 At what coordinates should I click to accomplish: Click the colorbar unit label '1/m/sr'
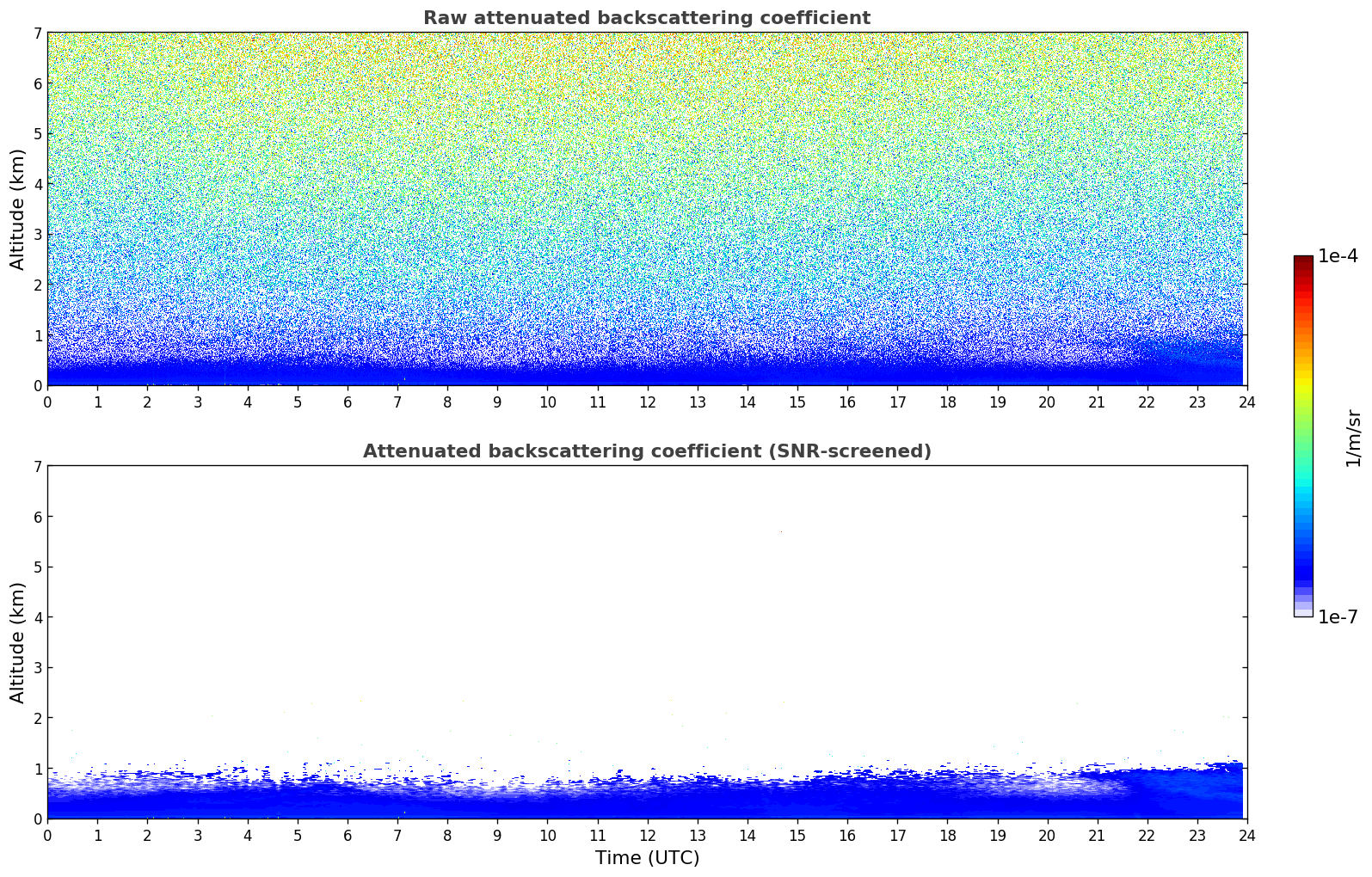tap(1353, 438)
